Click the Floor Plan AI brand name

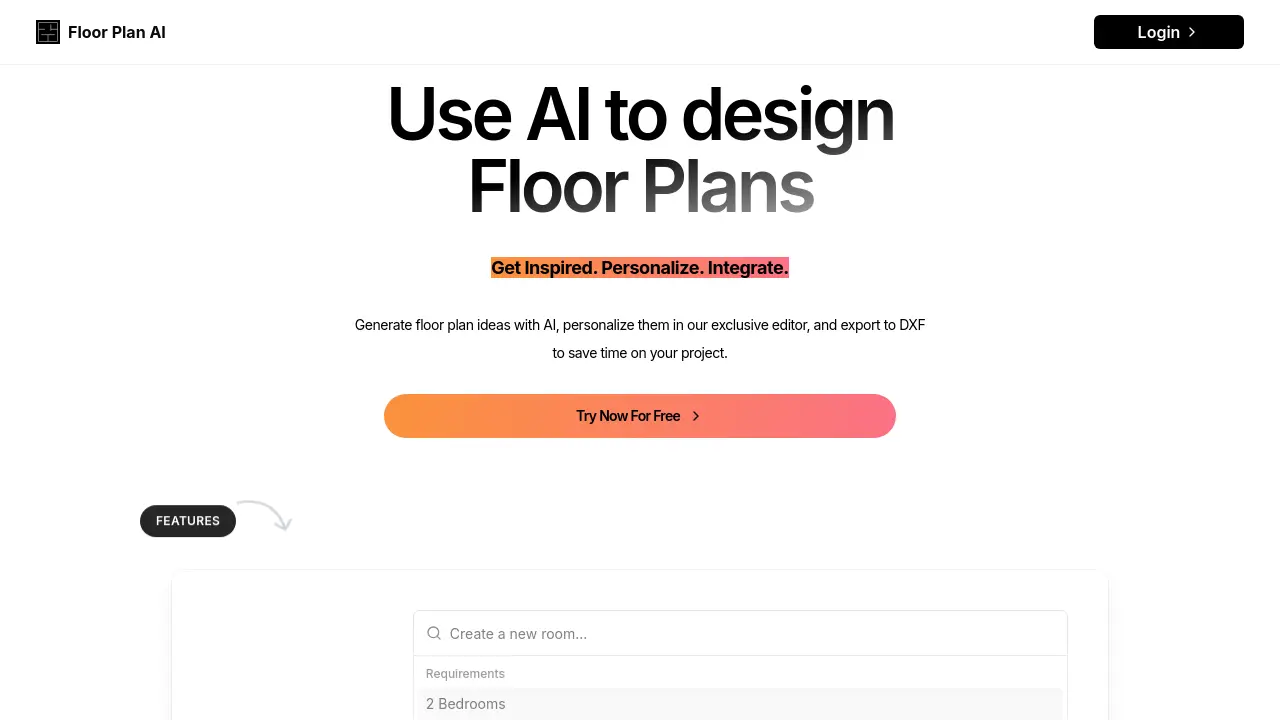(x=116, y=32)
